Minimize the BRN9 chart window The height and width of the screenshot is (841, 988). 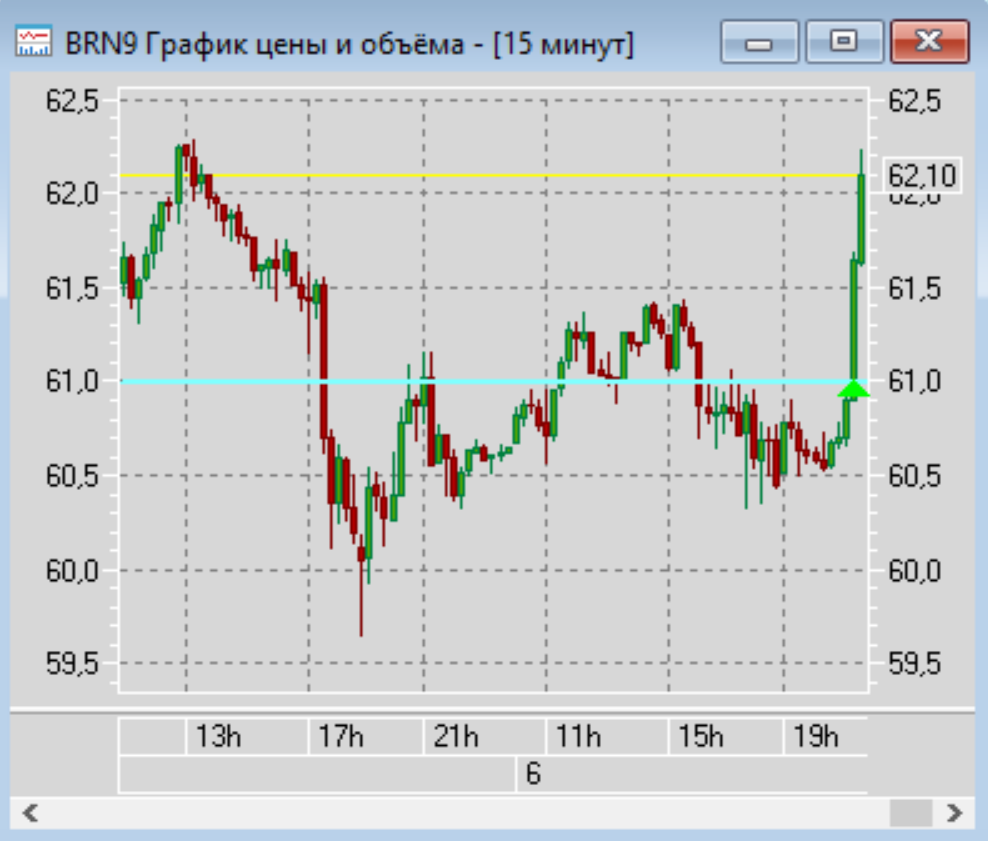click(x=759, y=42)
